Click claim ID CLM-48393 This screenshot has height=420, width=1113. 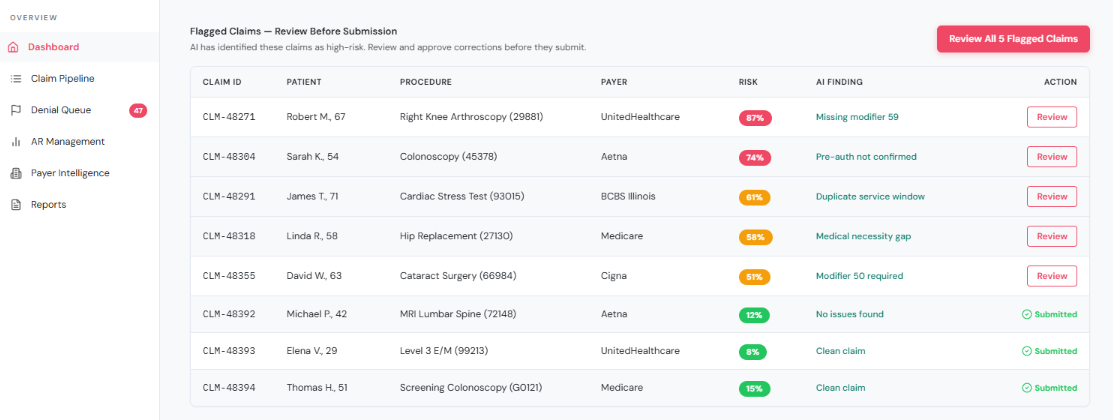229,351
